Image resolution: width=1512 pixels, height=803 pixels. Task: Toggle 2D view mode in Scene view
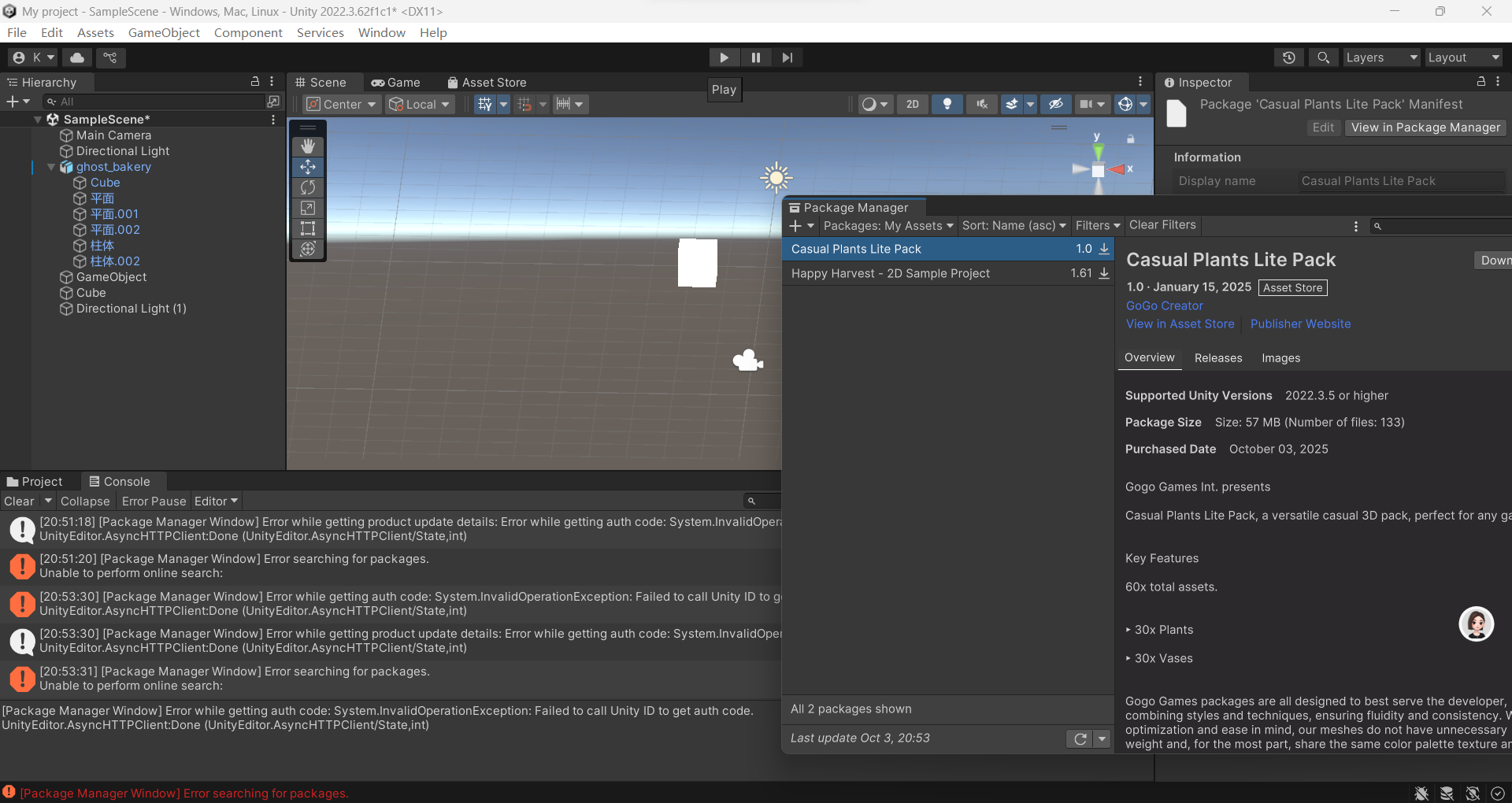point(912,104)
